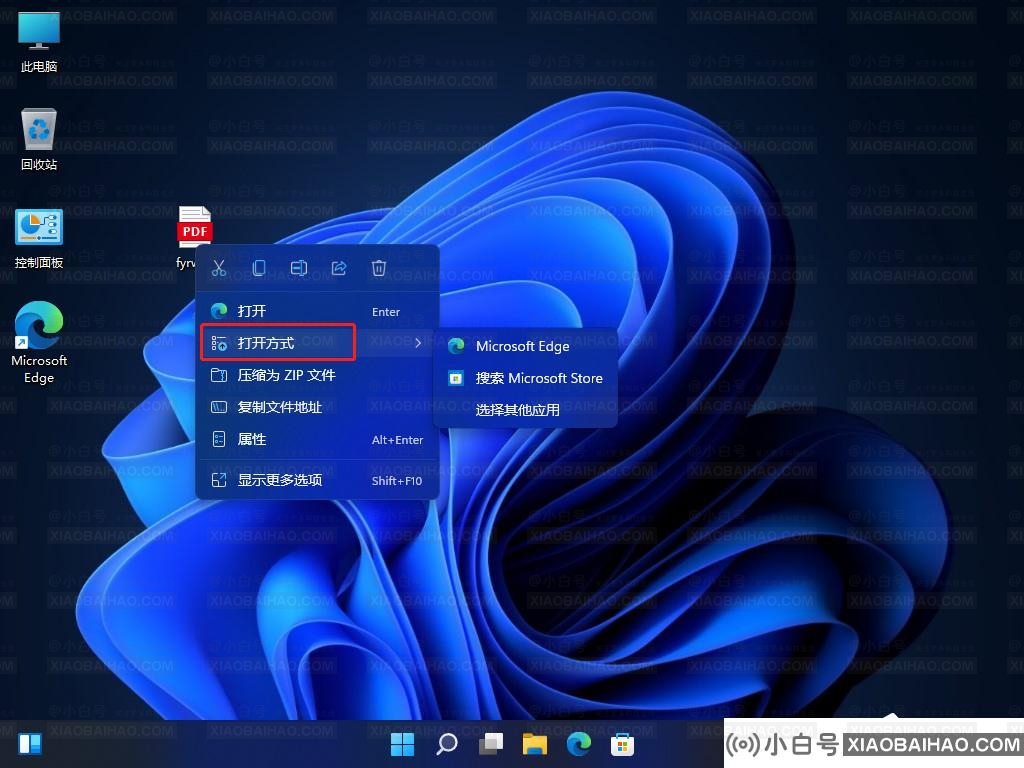Select the 回收站 recycle bin icon

(39, 139)
